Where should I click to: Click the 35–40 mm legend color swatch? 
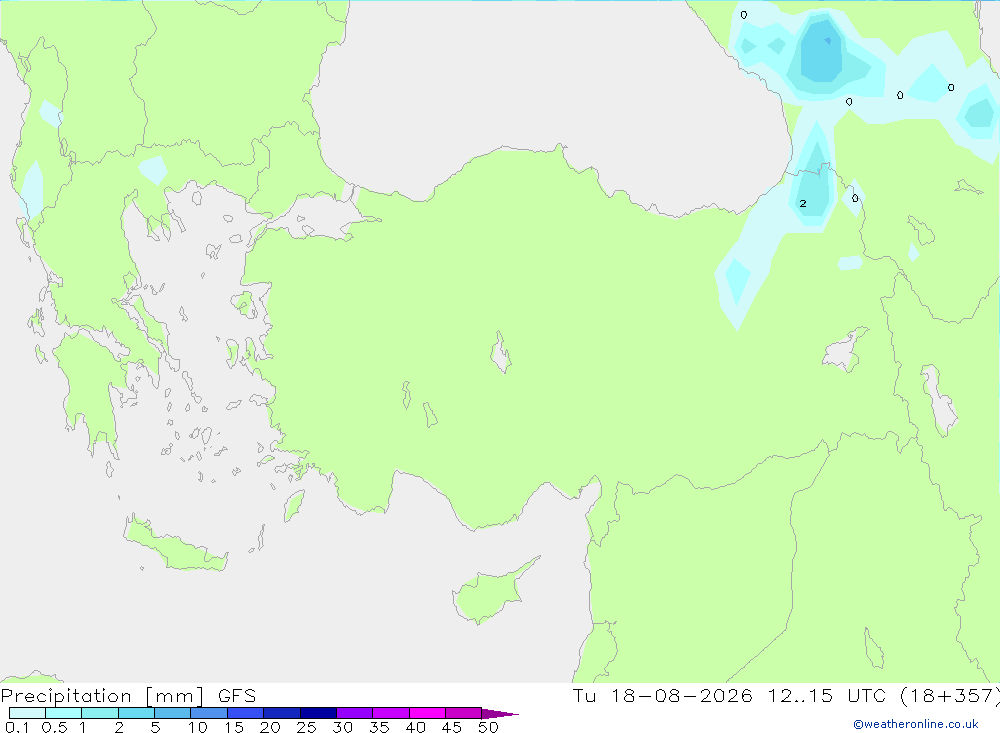[391, 713]
